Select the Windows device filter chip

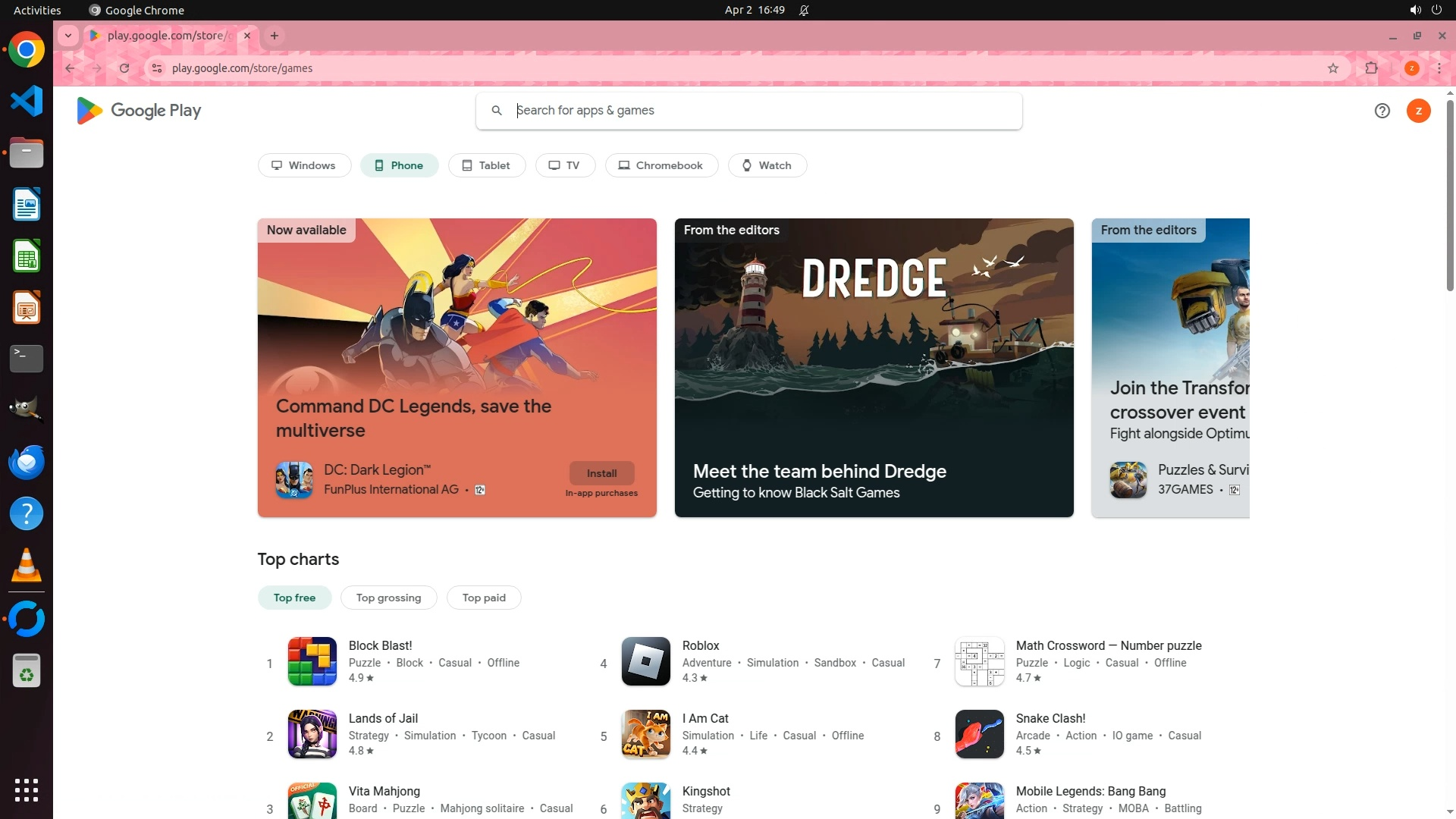pos(304,165)
